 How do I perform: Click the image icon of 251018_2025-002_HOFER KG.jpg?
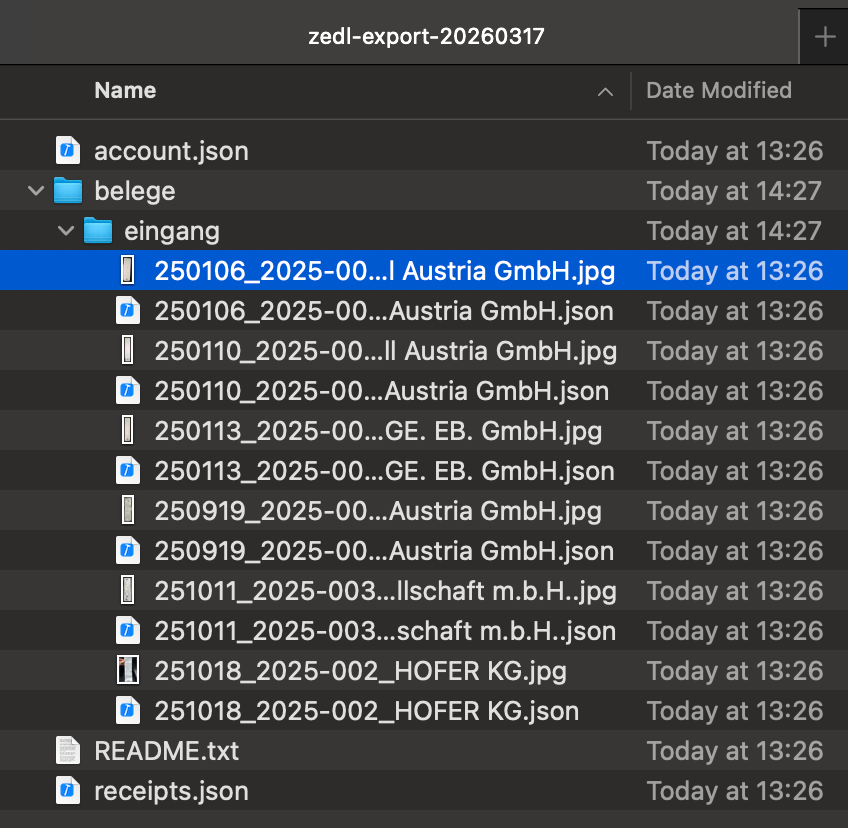[x=127, y=670]
